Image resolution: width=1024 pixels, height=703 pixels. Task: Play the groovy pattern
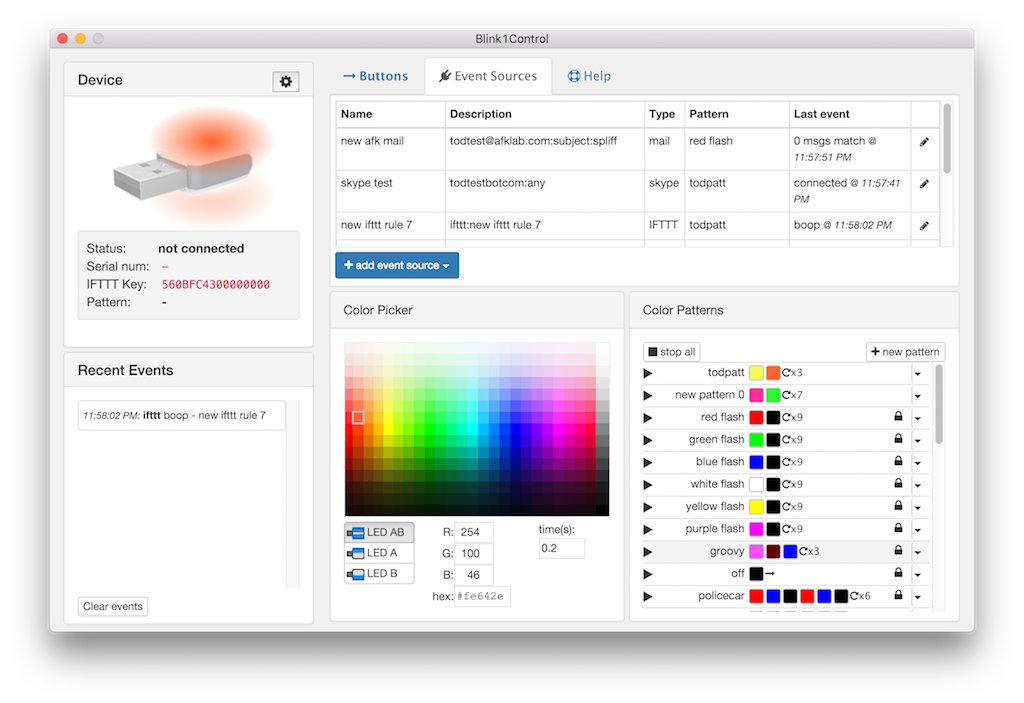[x=648, y=551]
